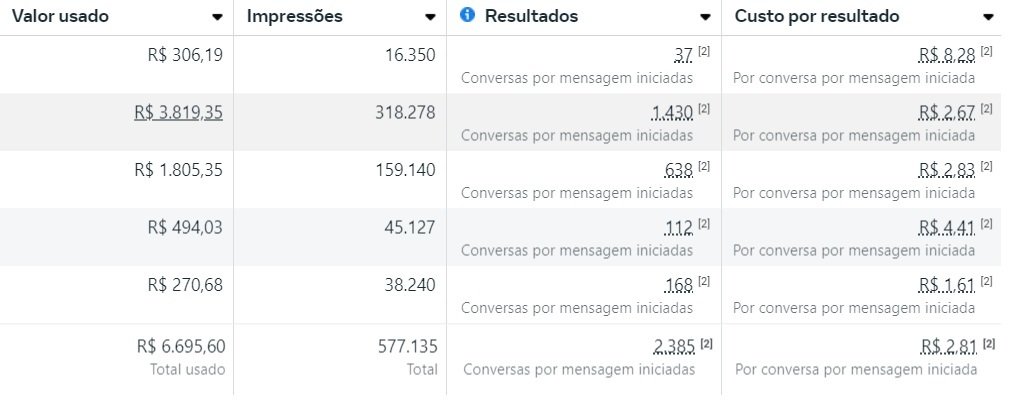Image resolution: width=1011 pixels, height=409 pixels.
Task: Click the total 2.385 results value
Action: coord(673,347)
